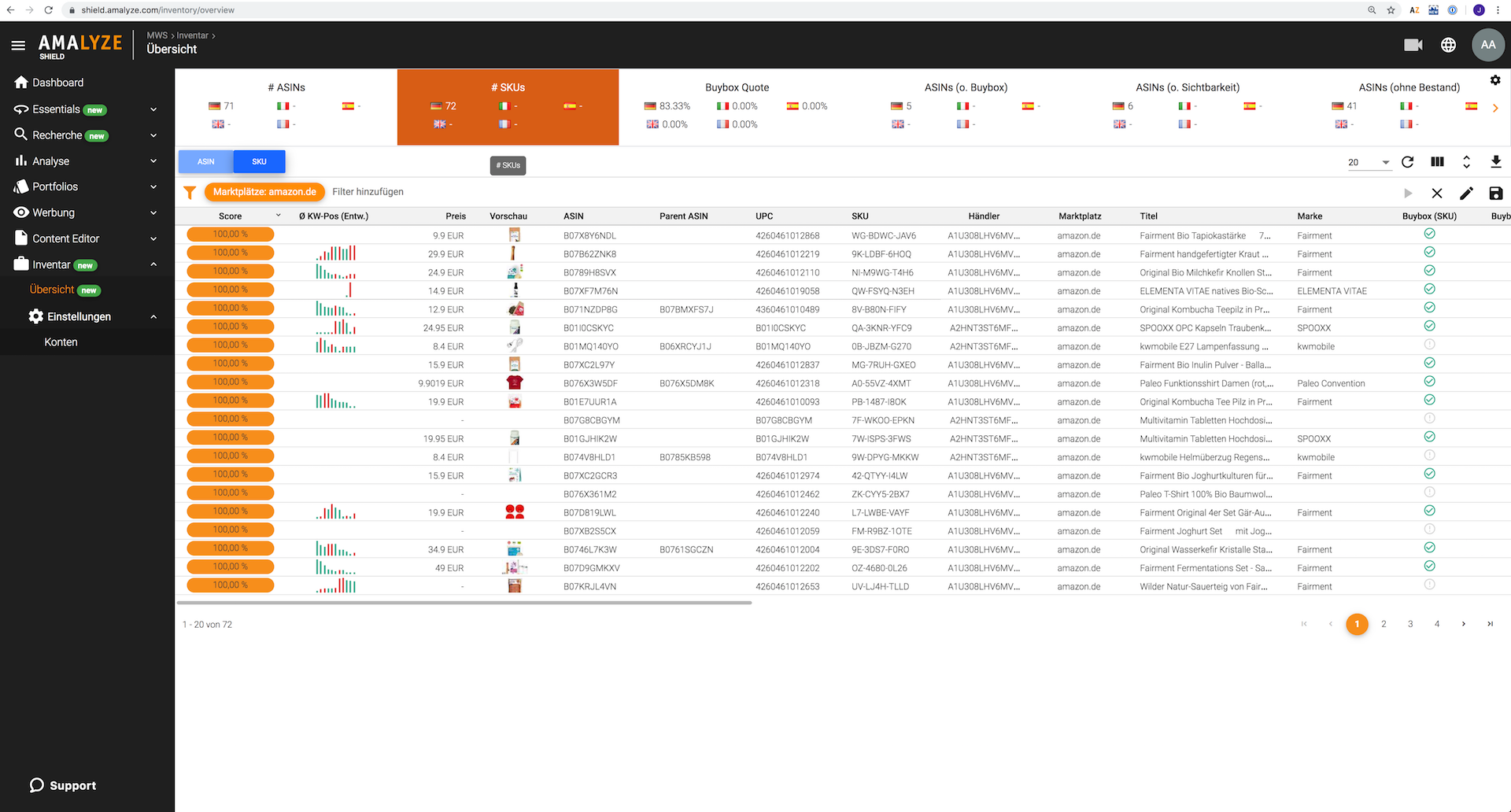Open the red shirt thumbnail for B076X3W5DF

point(515,383)
